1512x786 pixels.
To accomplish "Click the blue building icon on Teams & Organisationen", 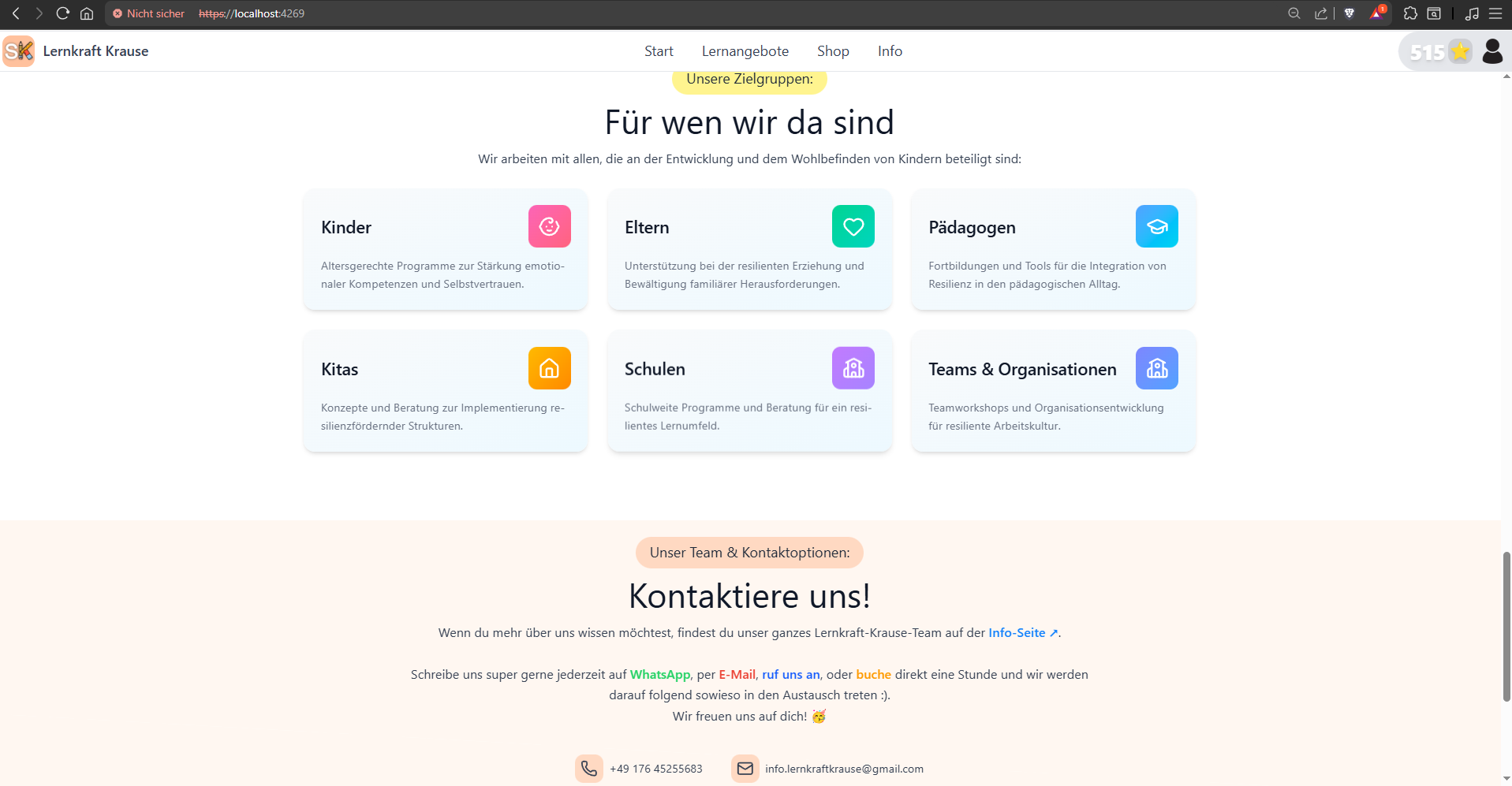I will [x=1156, y=368].
